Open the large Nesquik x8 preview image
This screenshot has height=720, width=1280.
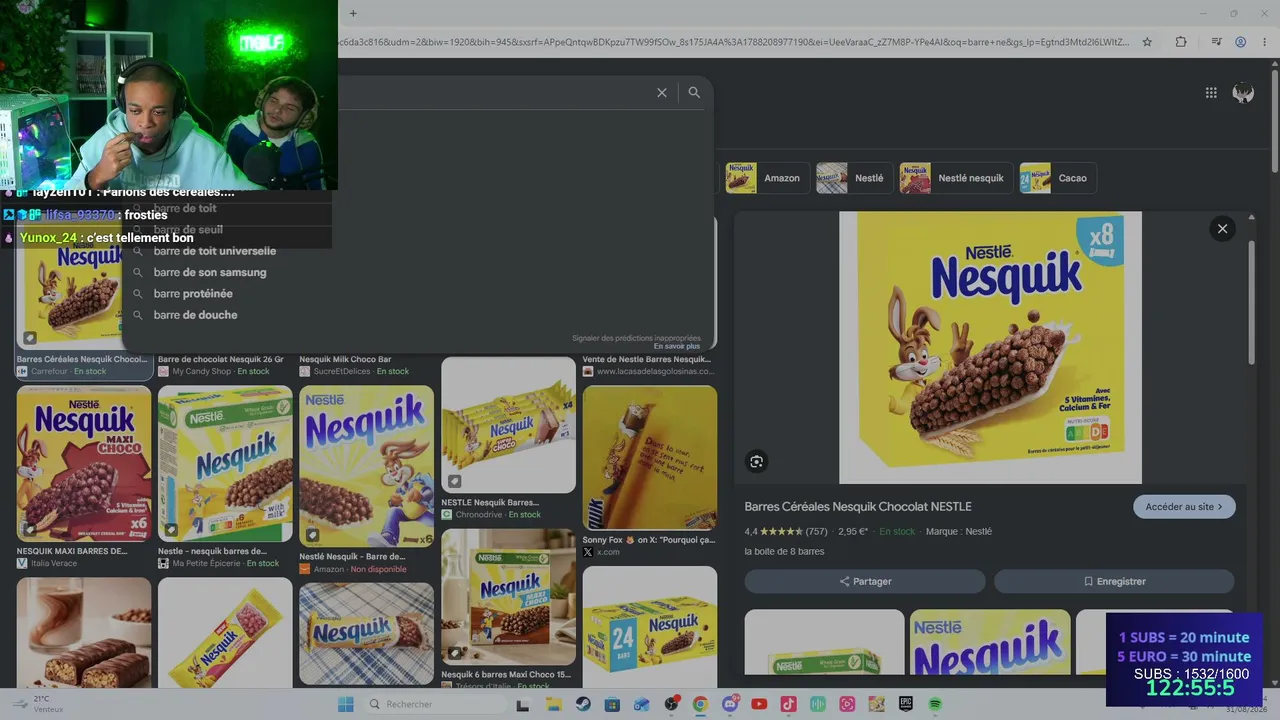(x=990, y=348)
